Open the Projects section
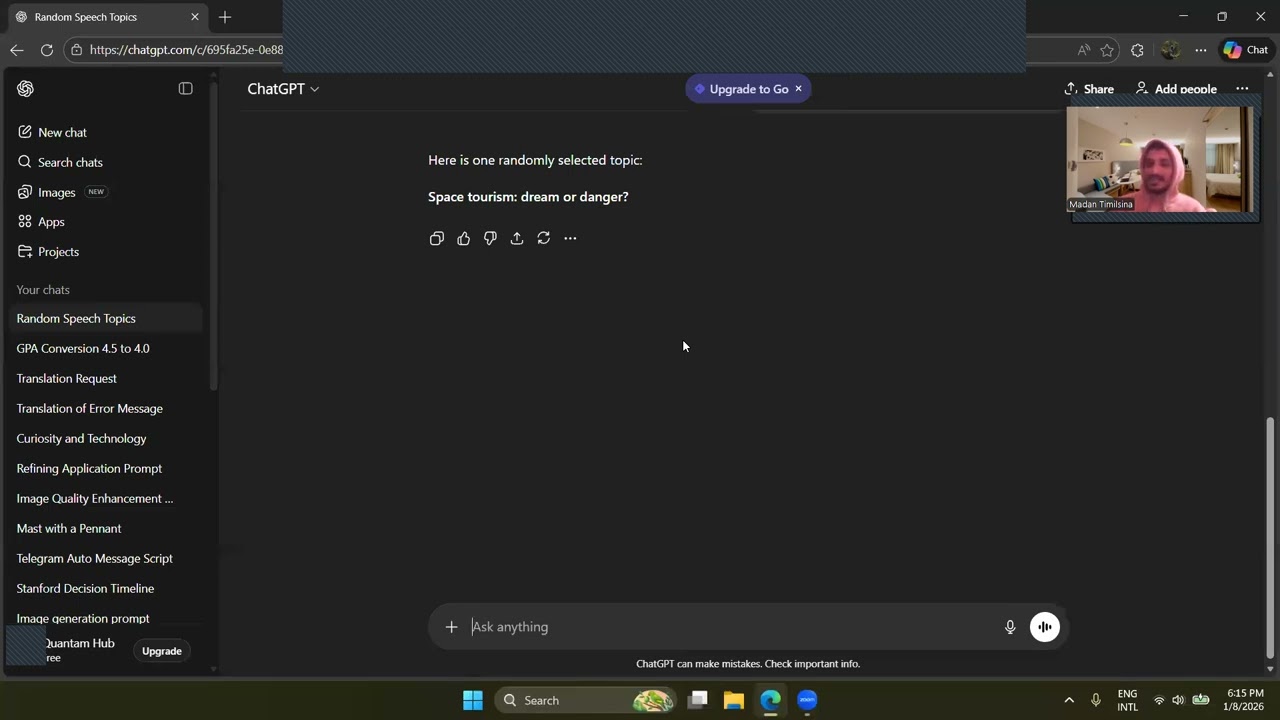 tap(58, 252)
